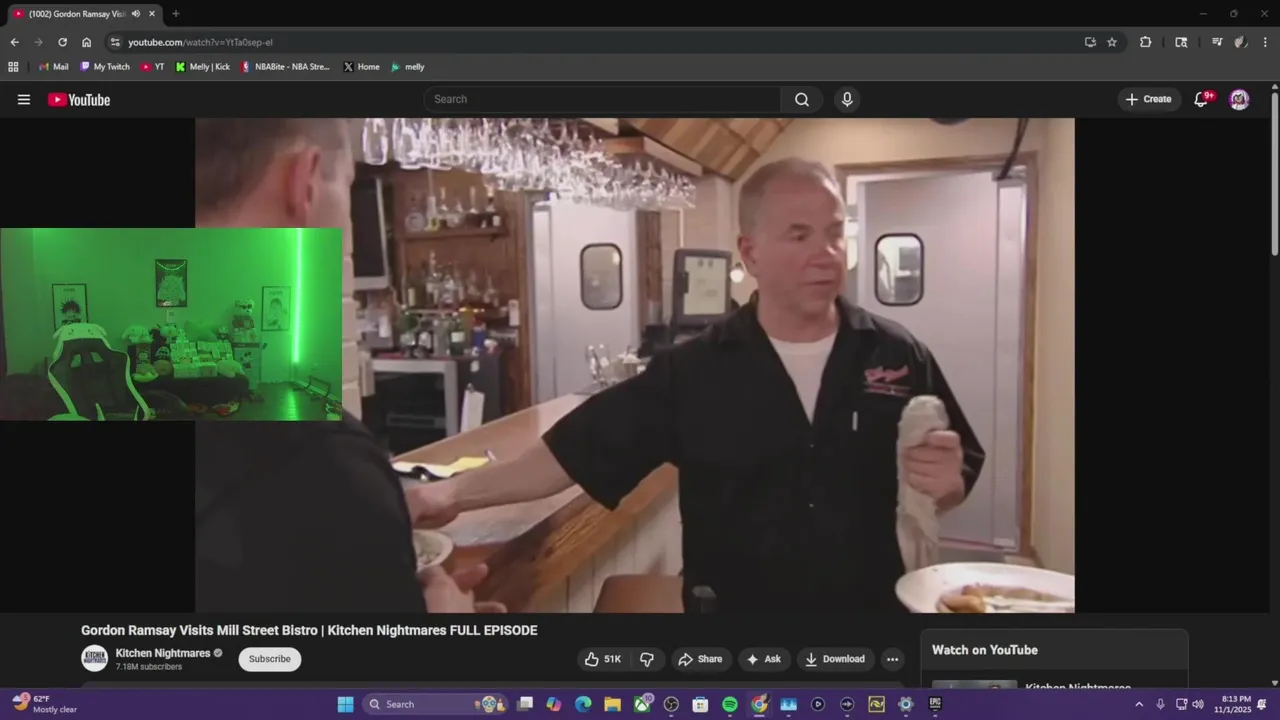Open the X Home bookmark

361,67
